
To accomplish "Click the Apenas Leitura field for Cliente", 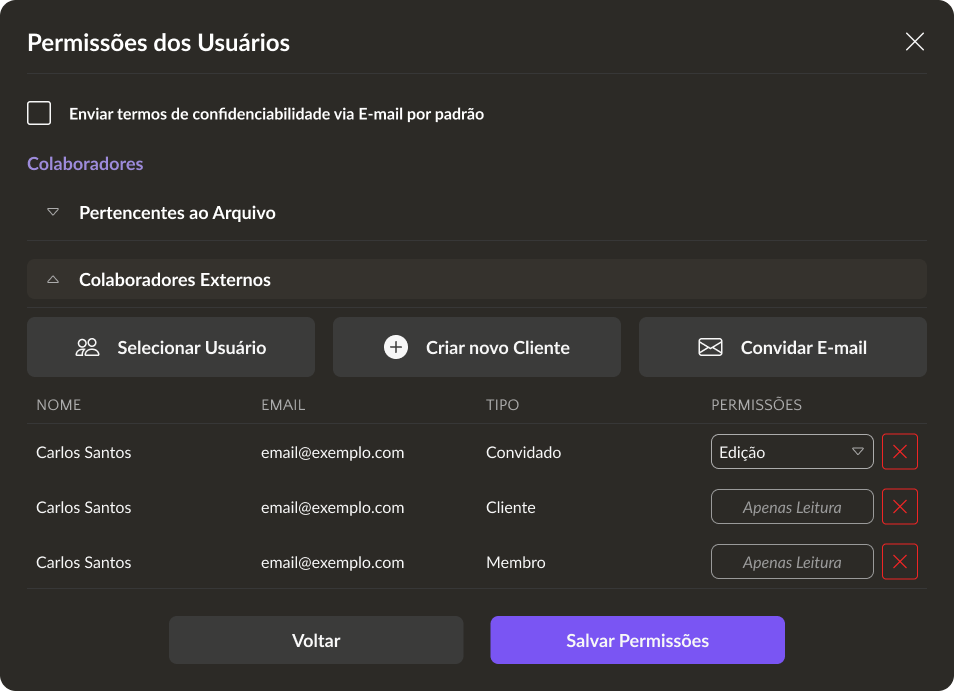I will coord(791,507).
